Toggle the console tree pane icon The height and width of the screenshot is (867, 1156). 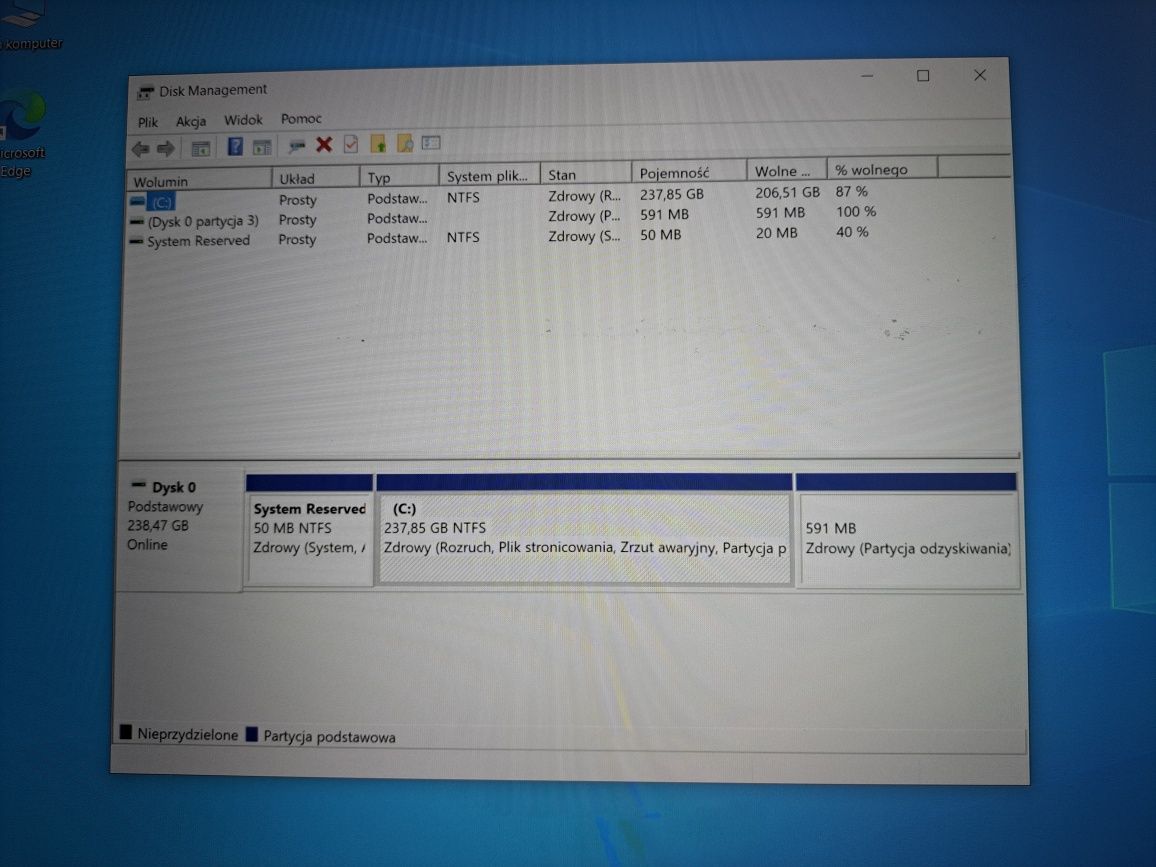200,148
